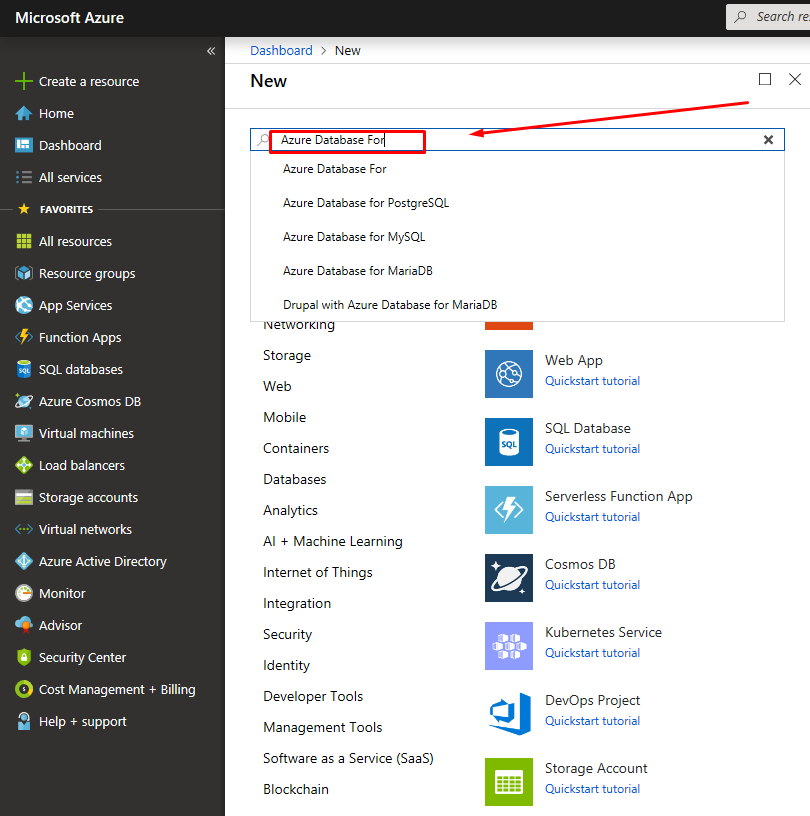Click the Cost Management + Billing icon
Viewport: 810px width, 816px height.
tap(24, 689)
